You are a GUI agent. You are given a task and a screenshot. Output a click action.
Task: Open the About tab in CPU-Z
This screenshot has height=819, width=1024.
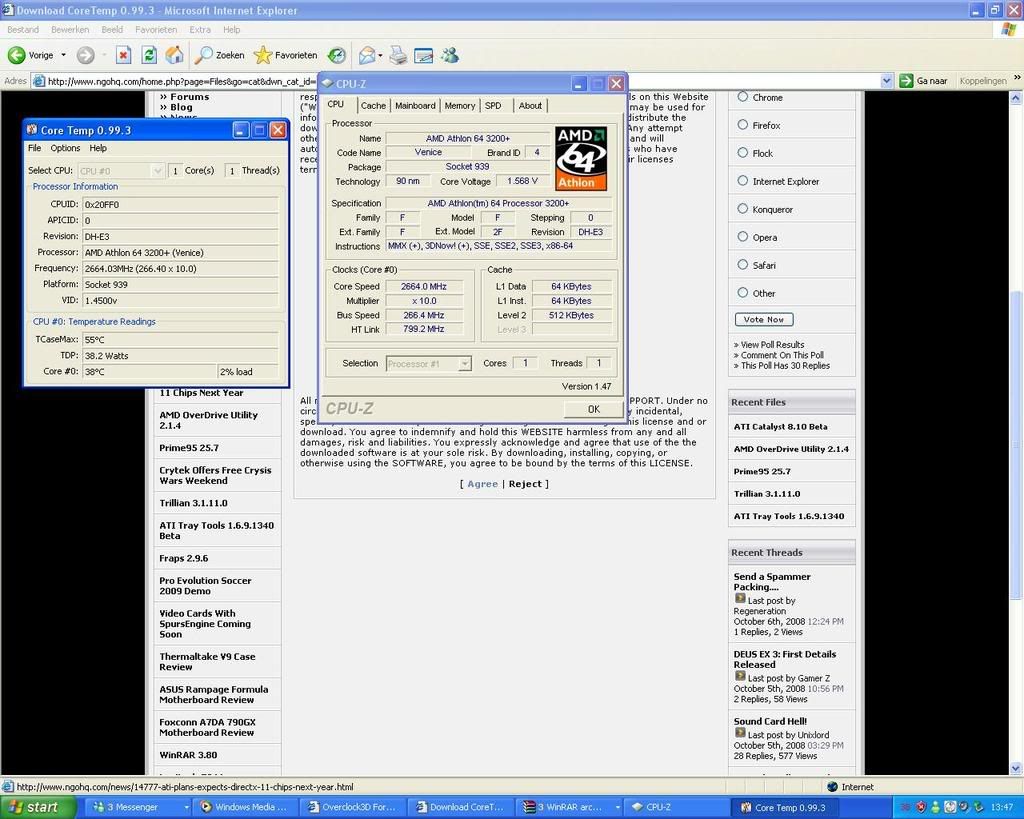coord(530,106)
